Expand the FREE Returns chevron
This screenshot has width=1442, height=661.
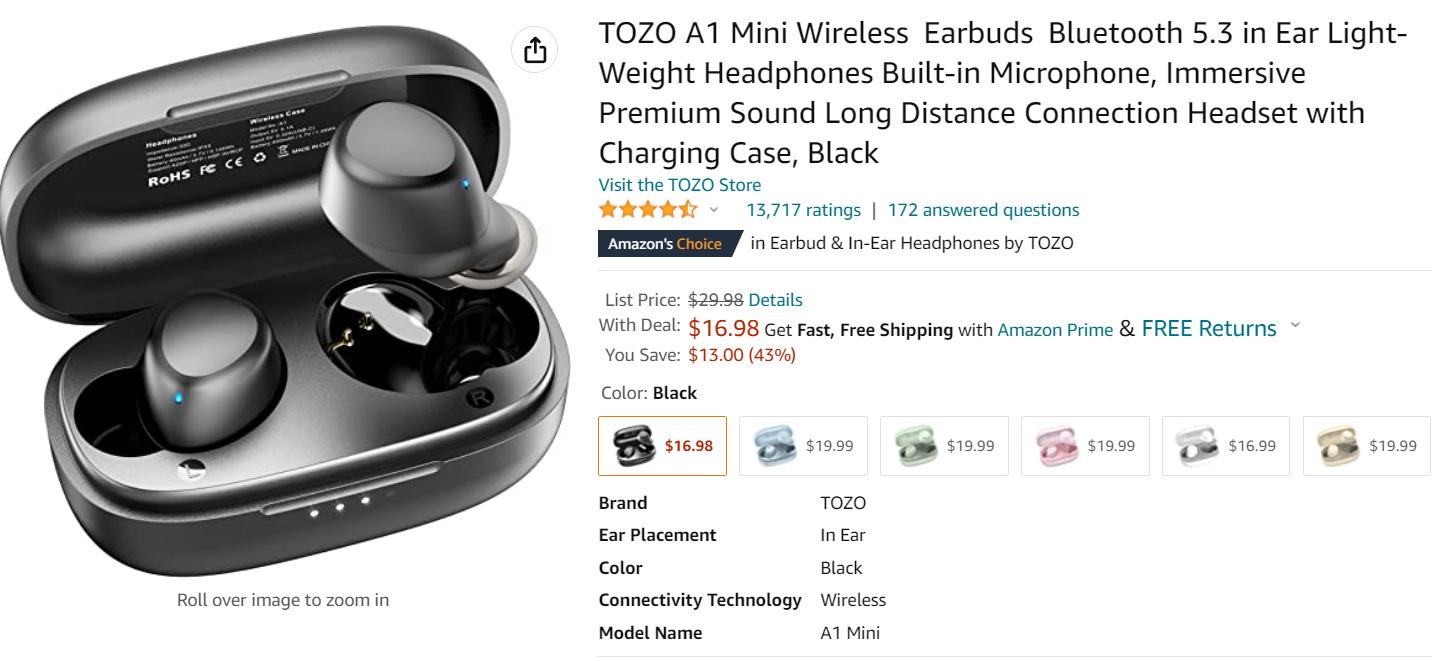pyautogui.click(x=1296, y=325)
